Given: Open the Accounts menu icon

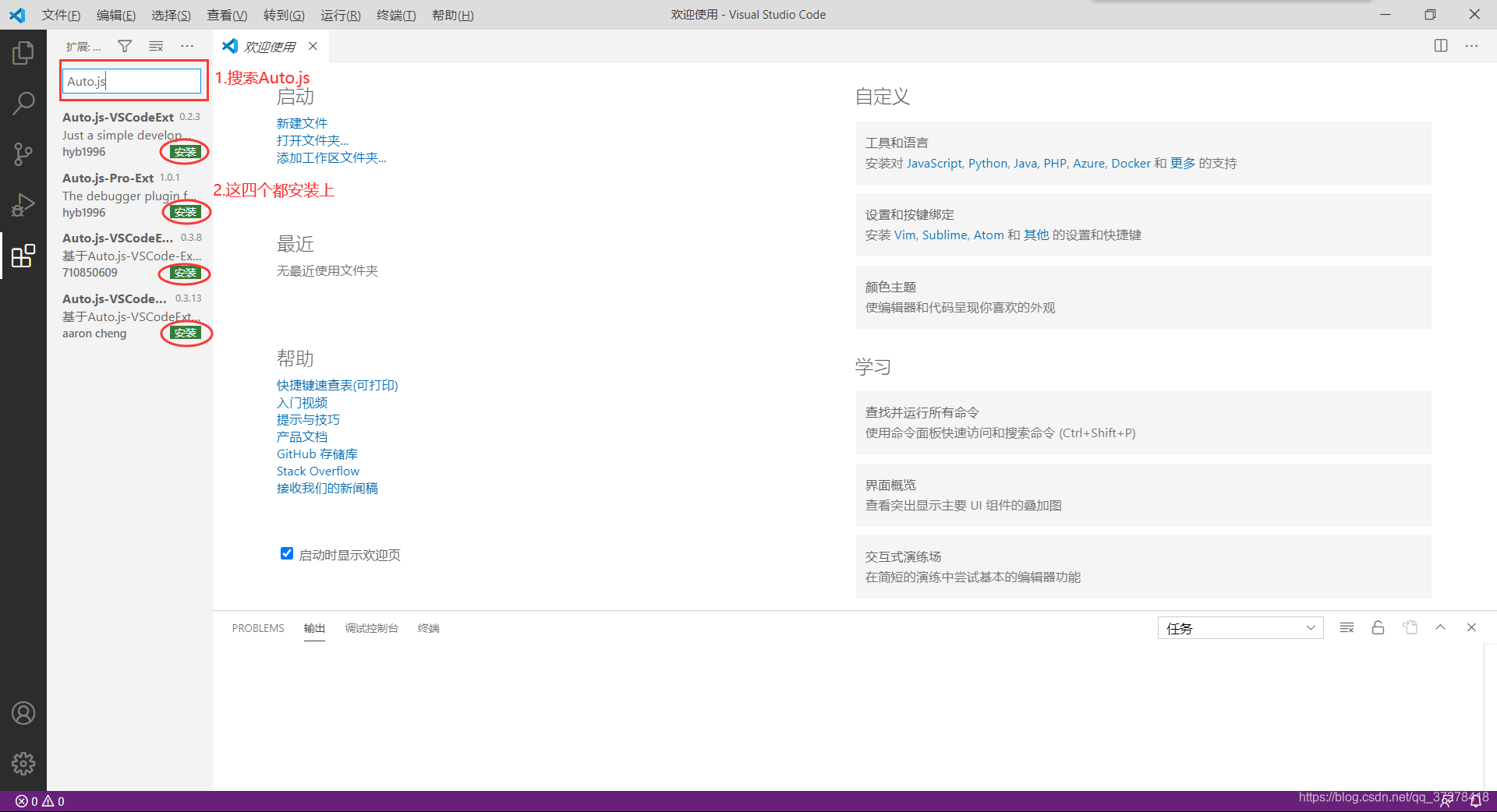Looking at the screenshot, I should [x=23, y=713].
